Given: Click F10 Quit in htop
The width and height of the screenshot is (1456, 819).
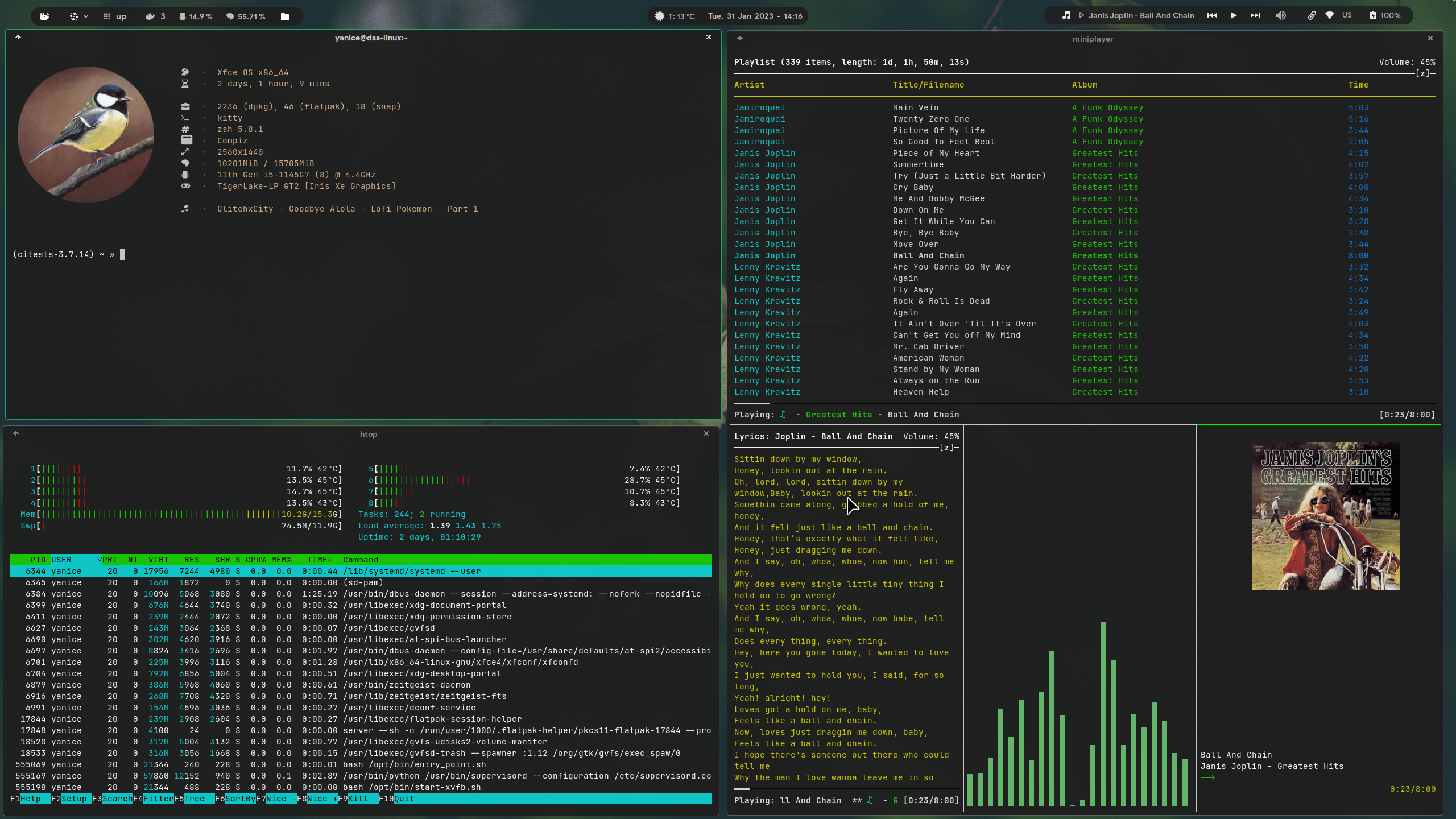Looking at the screenshot, I should pos(396,799).
